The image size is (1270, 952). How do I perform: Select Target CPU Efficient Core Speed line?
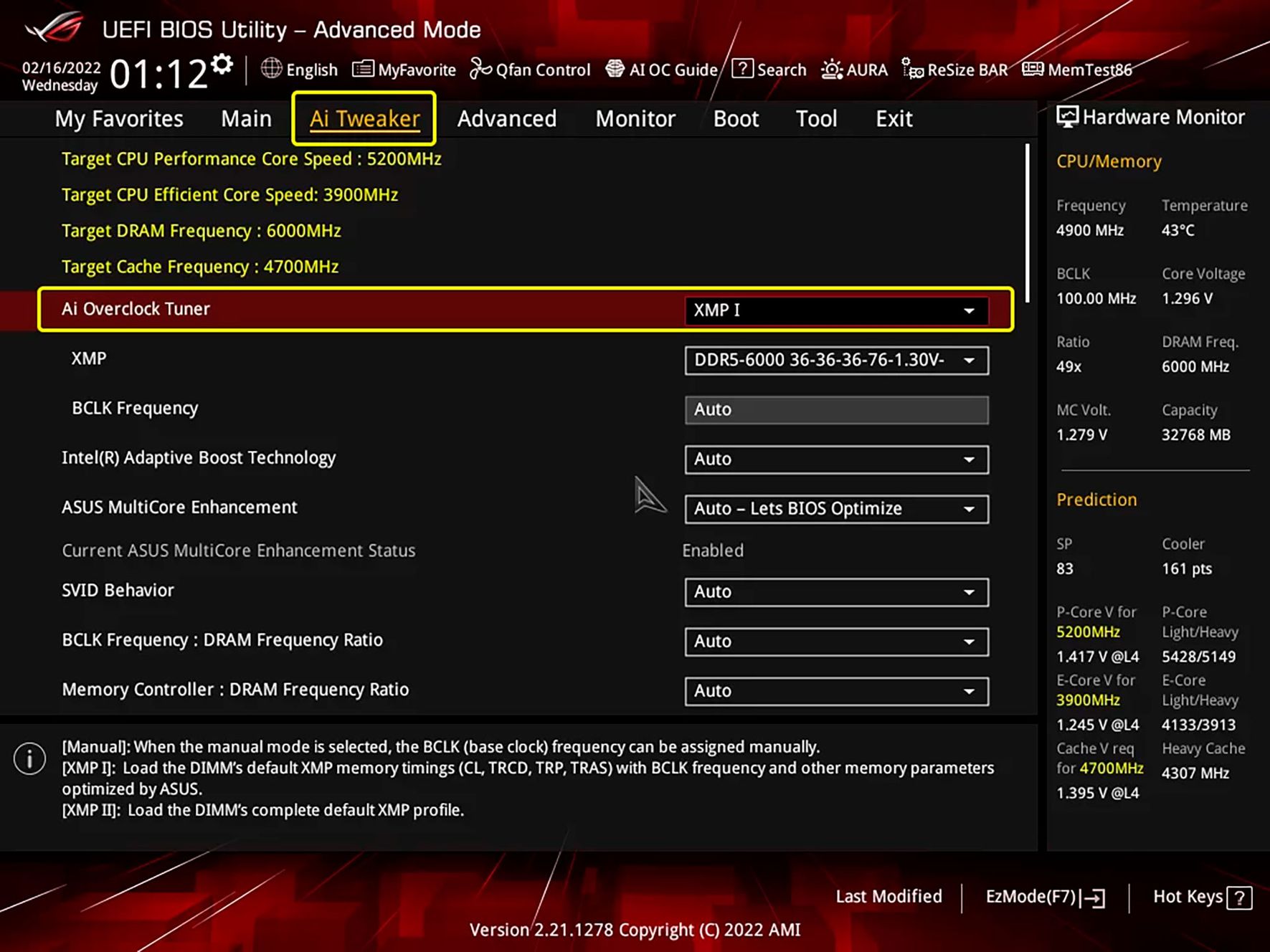tap(229, 194)
